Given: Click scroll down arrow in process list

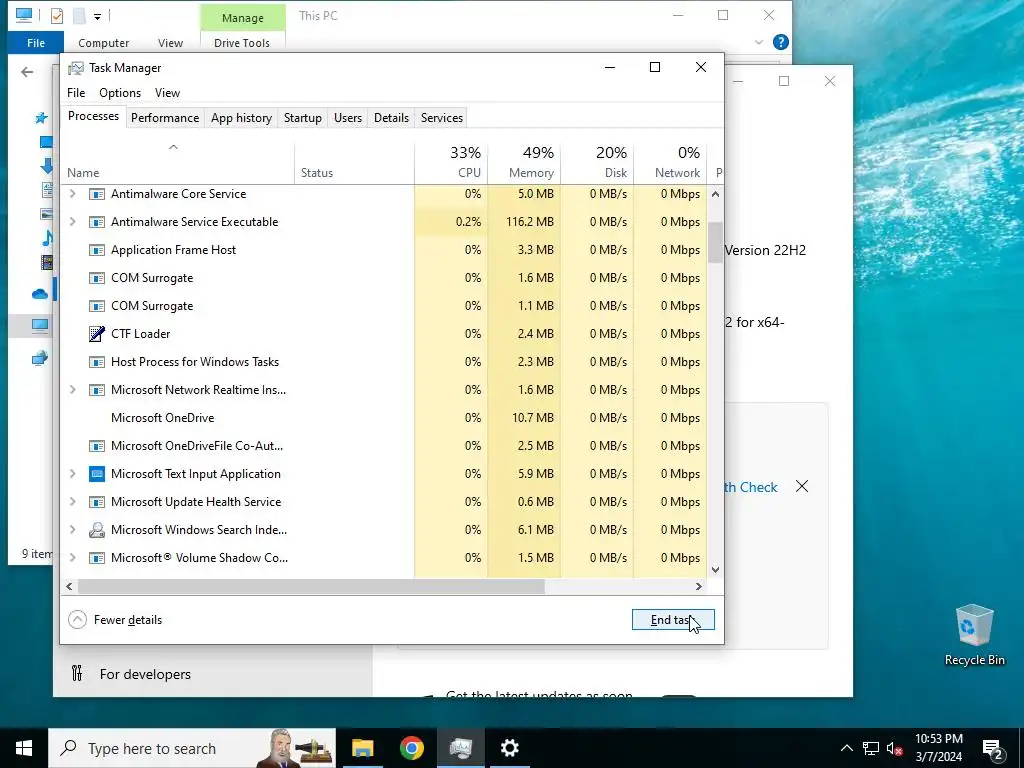Looking at the screenshot, I should [x=715, y=569].
